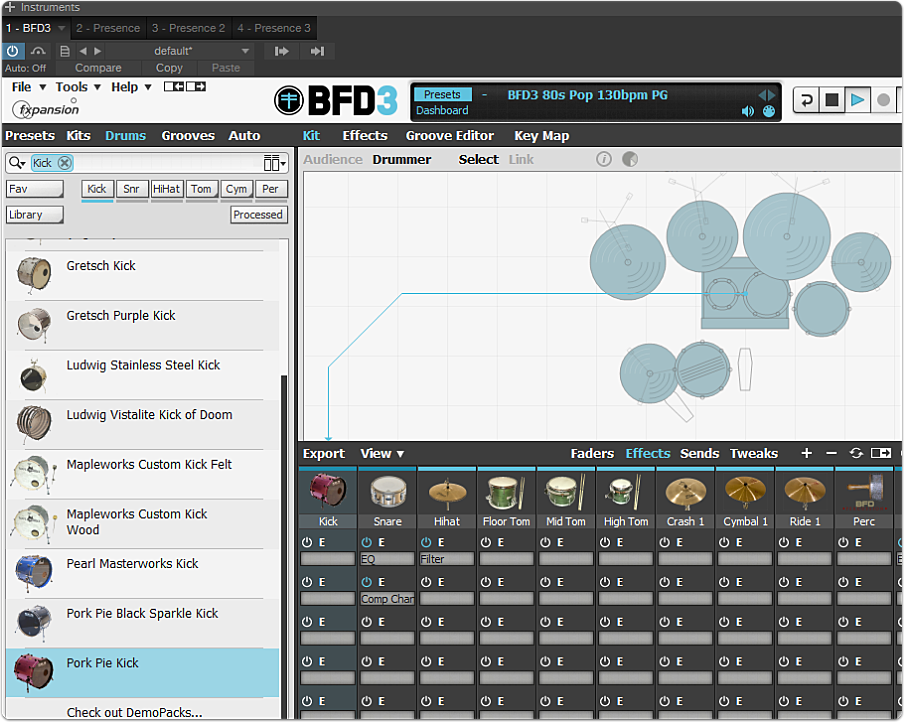Click the plugin power bypass icon
Viewport: 904px width, 722px height.
point(12,51)
